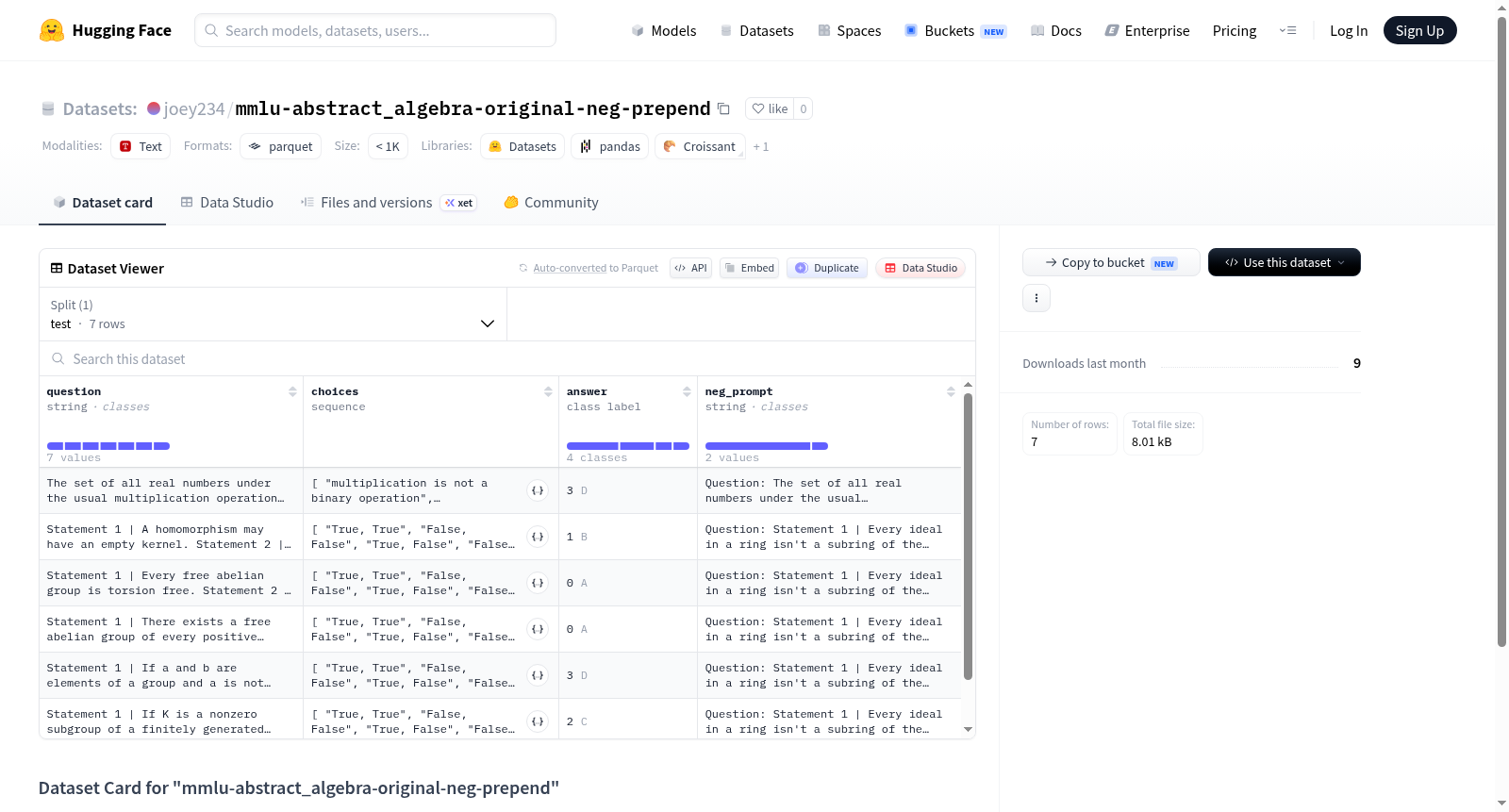The image size is (1509, 812).
Task: Switch to the Dataset card tab
Action: (102, 203)
